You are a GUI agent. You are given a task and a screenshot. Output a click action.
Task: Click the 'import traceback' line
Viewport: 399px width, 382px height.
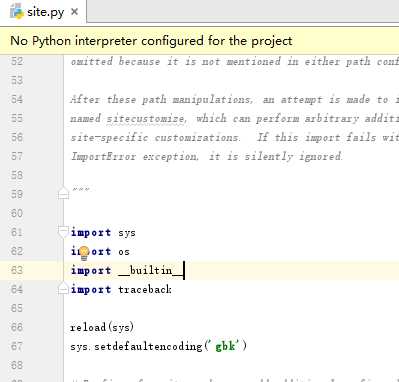[x=121, y=289]
